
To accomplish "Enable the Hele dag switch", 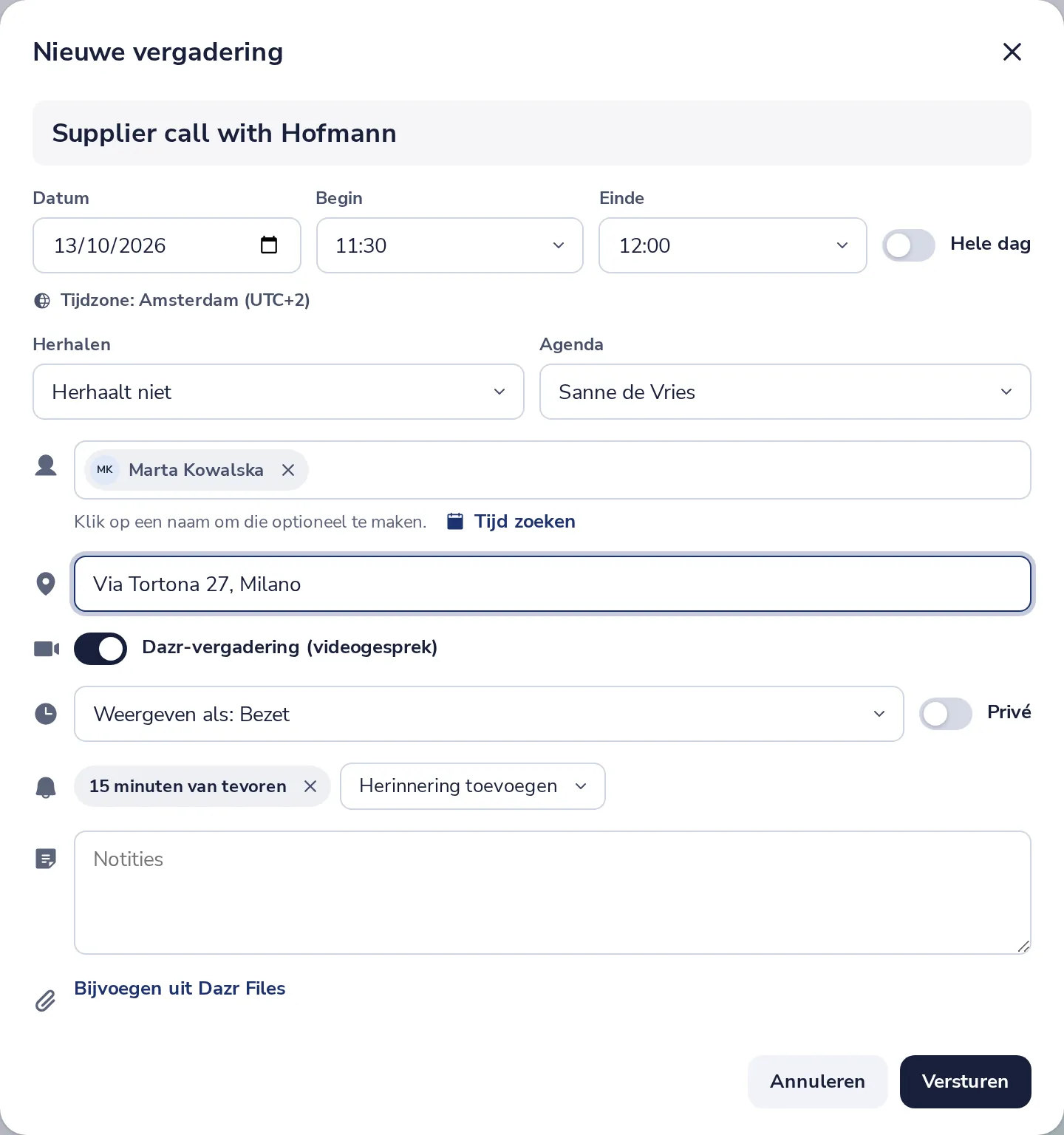I will (x=909, y=245).
